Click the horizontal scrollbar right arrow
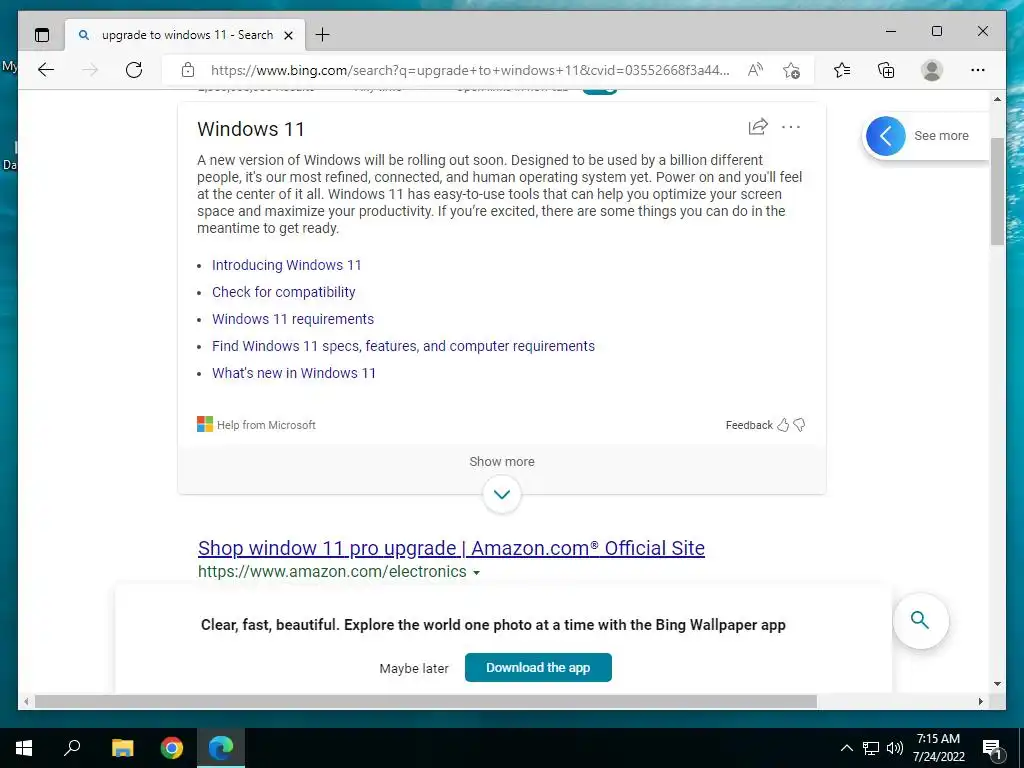Screen dimensions: 1024x768 pyautogui.click(x=980, y=701)
